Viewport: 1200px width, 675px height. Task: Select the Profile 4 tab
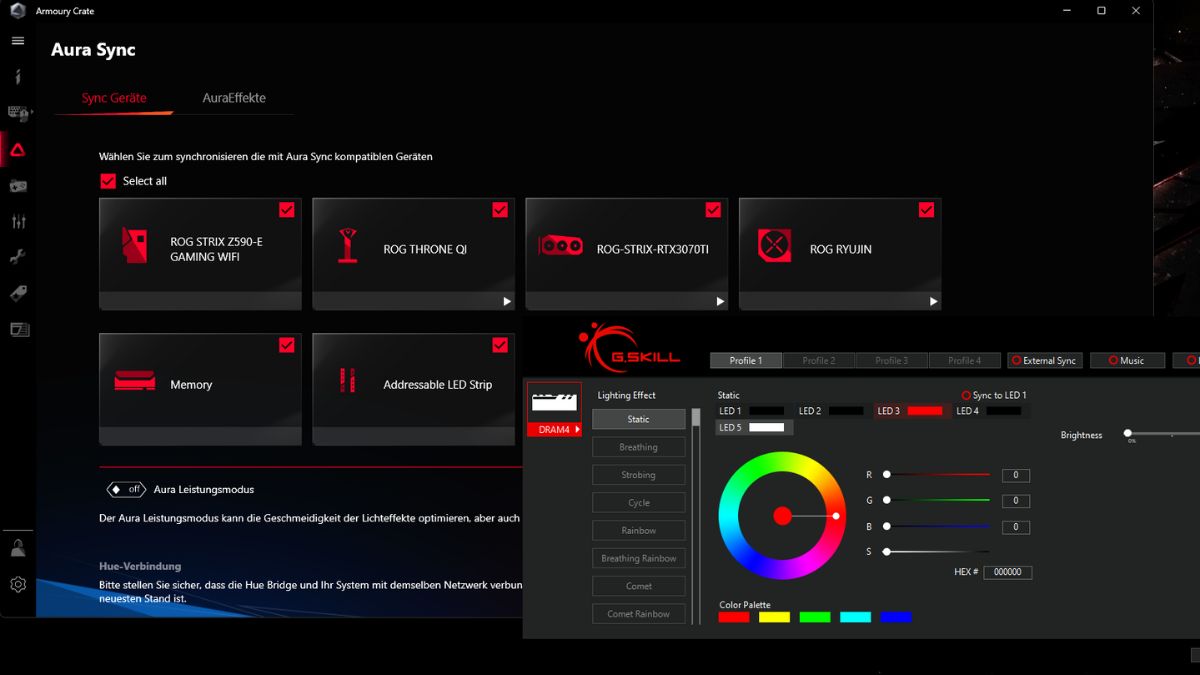pos(965,360)
